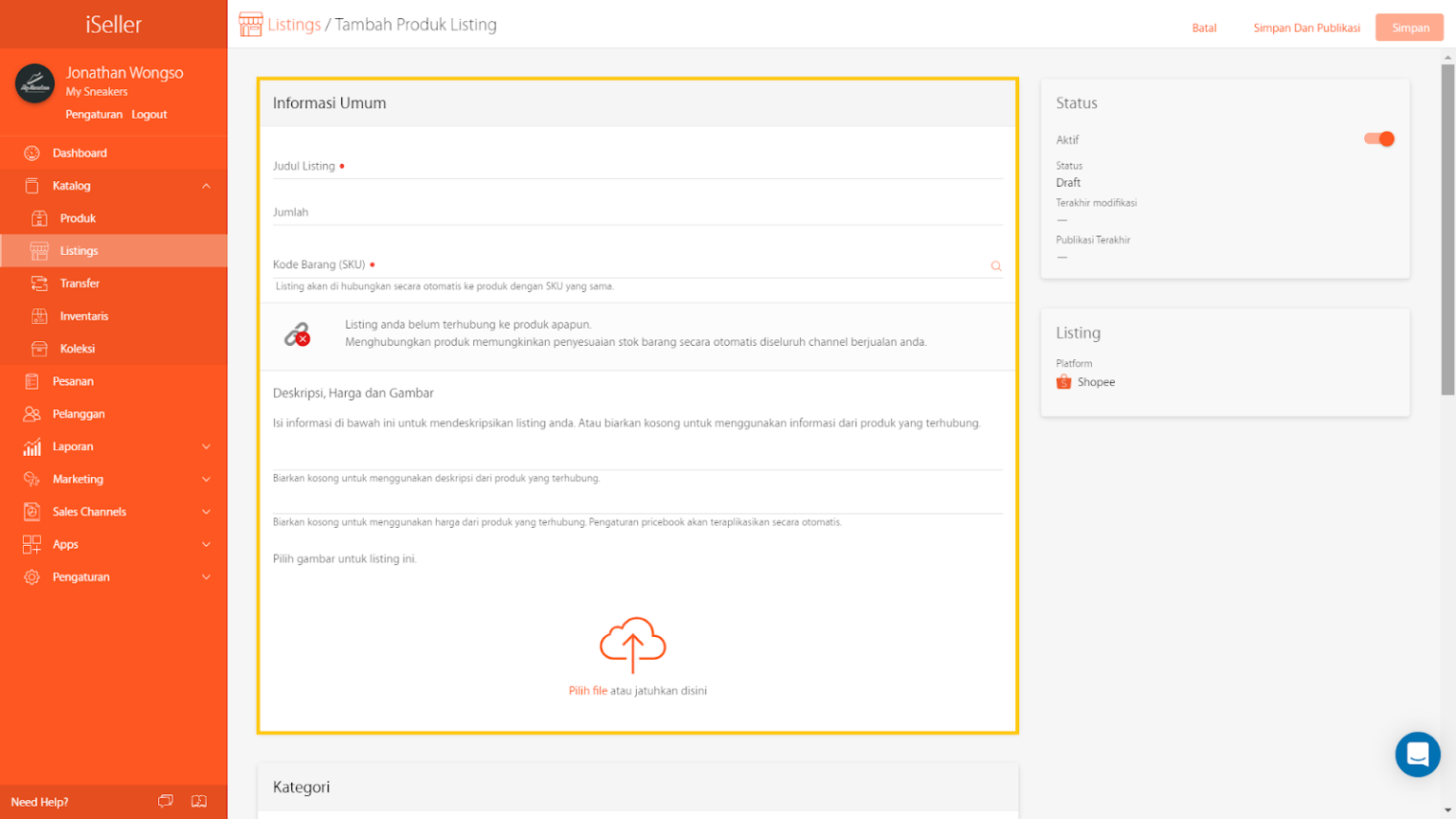Open the chat support bubble

tap(1417, 755)
